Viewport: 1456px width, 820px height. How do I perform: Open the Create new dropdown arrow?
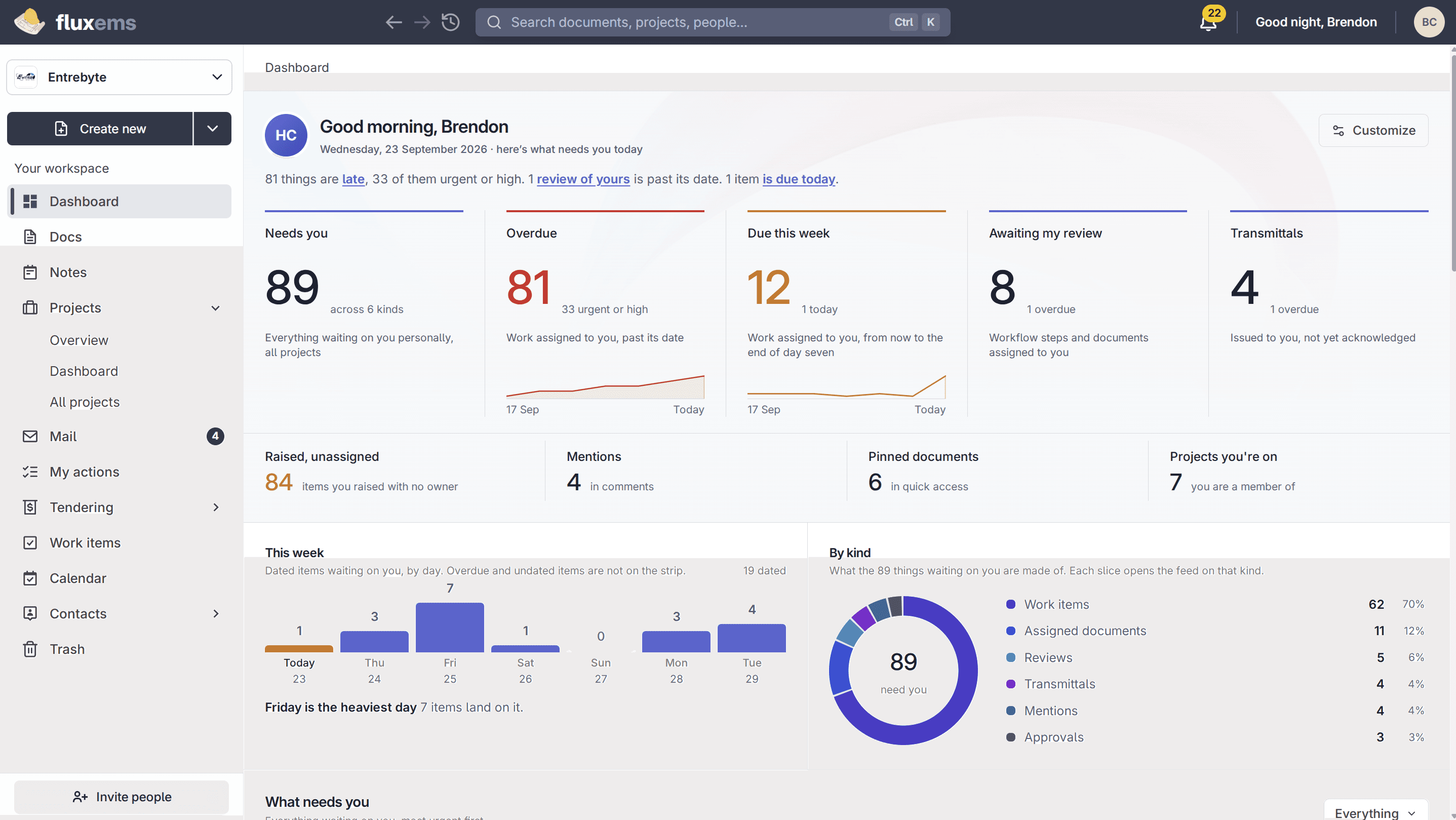click(x=213, y=129)
